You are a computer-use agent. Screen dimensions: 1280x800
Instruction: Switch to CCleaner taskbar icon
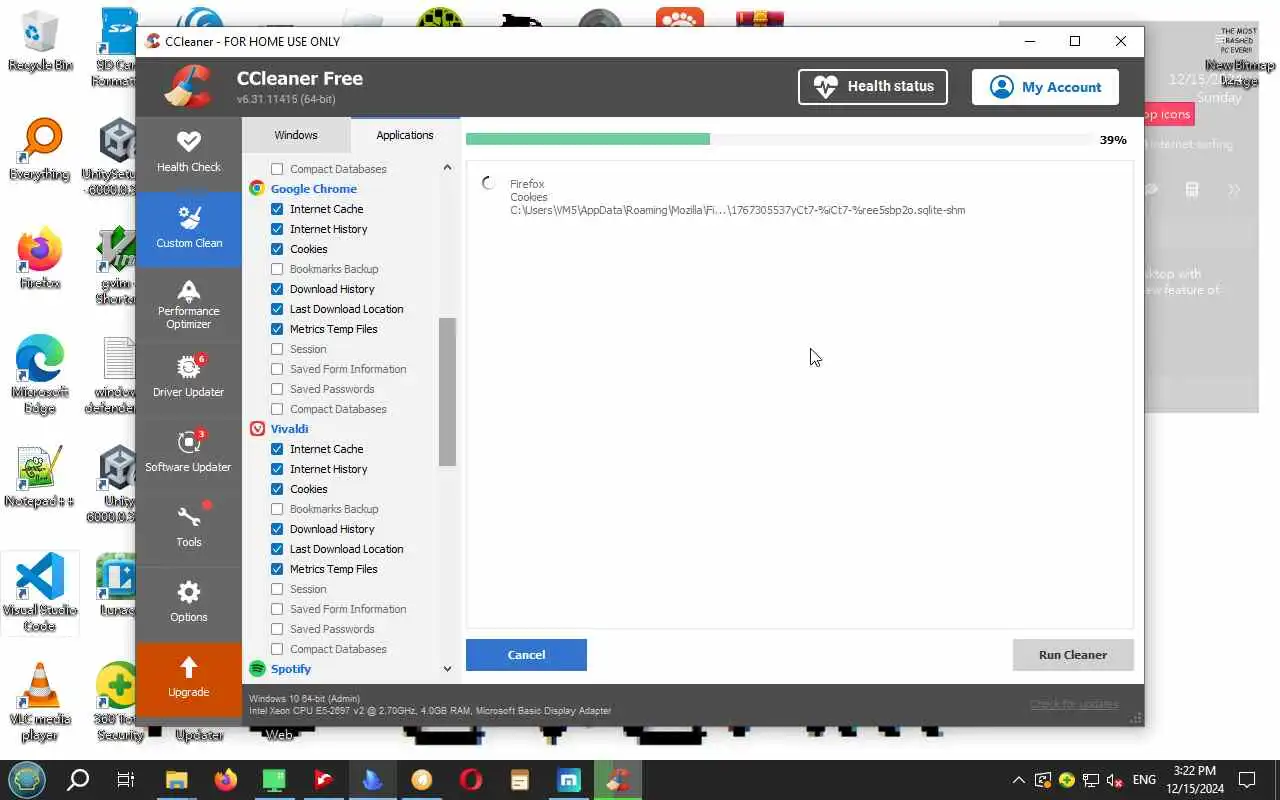tap(618, 779)
